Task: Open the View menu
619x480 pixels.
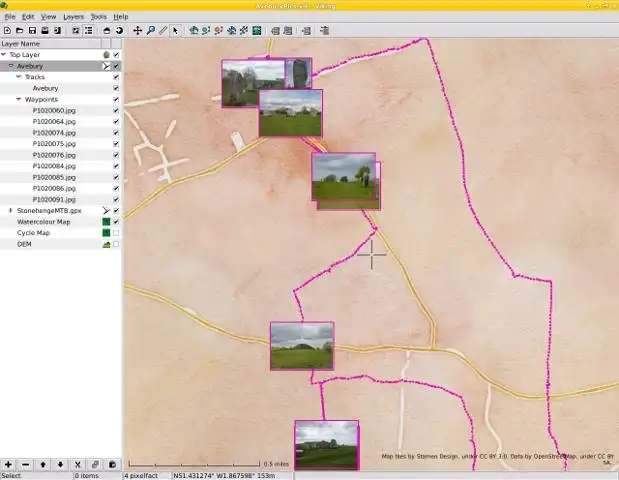Action: (x=49, y=17)
